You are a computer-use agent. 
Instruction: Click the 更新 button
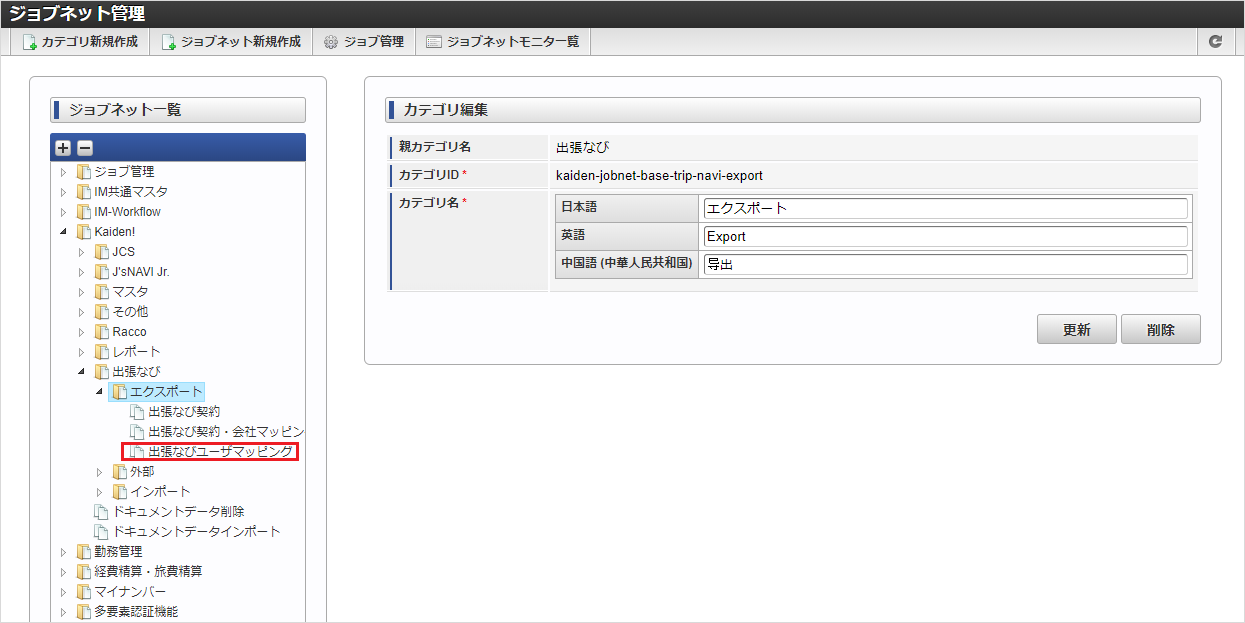coord(1077,330)
